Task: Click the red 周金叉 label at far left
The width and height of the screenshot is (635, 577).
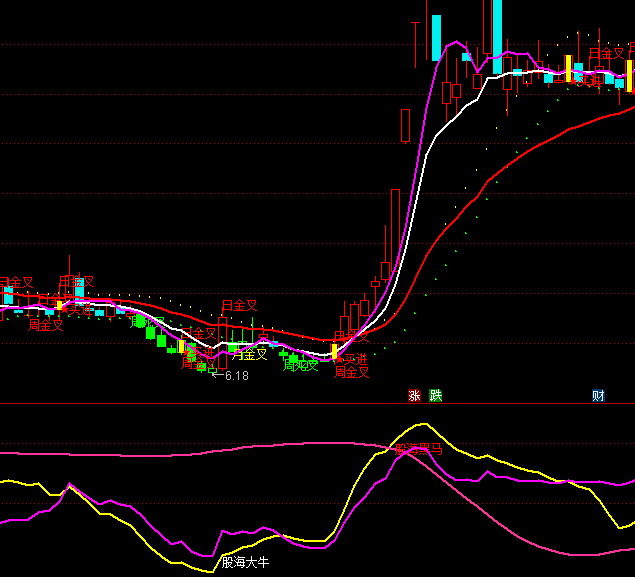Action: pos(45,325)
